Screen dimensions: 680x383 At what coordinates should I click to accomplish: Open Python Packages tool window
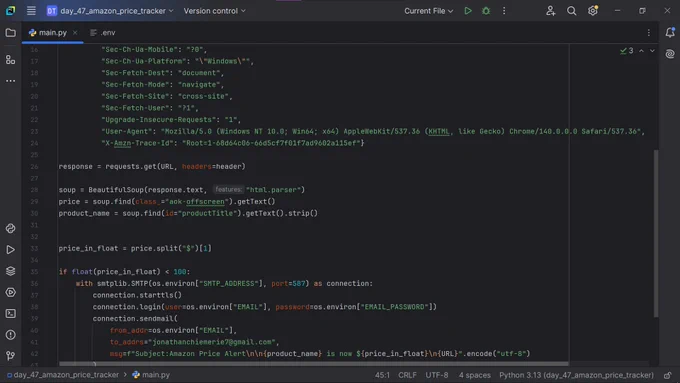[x=10, y=229]
